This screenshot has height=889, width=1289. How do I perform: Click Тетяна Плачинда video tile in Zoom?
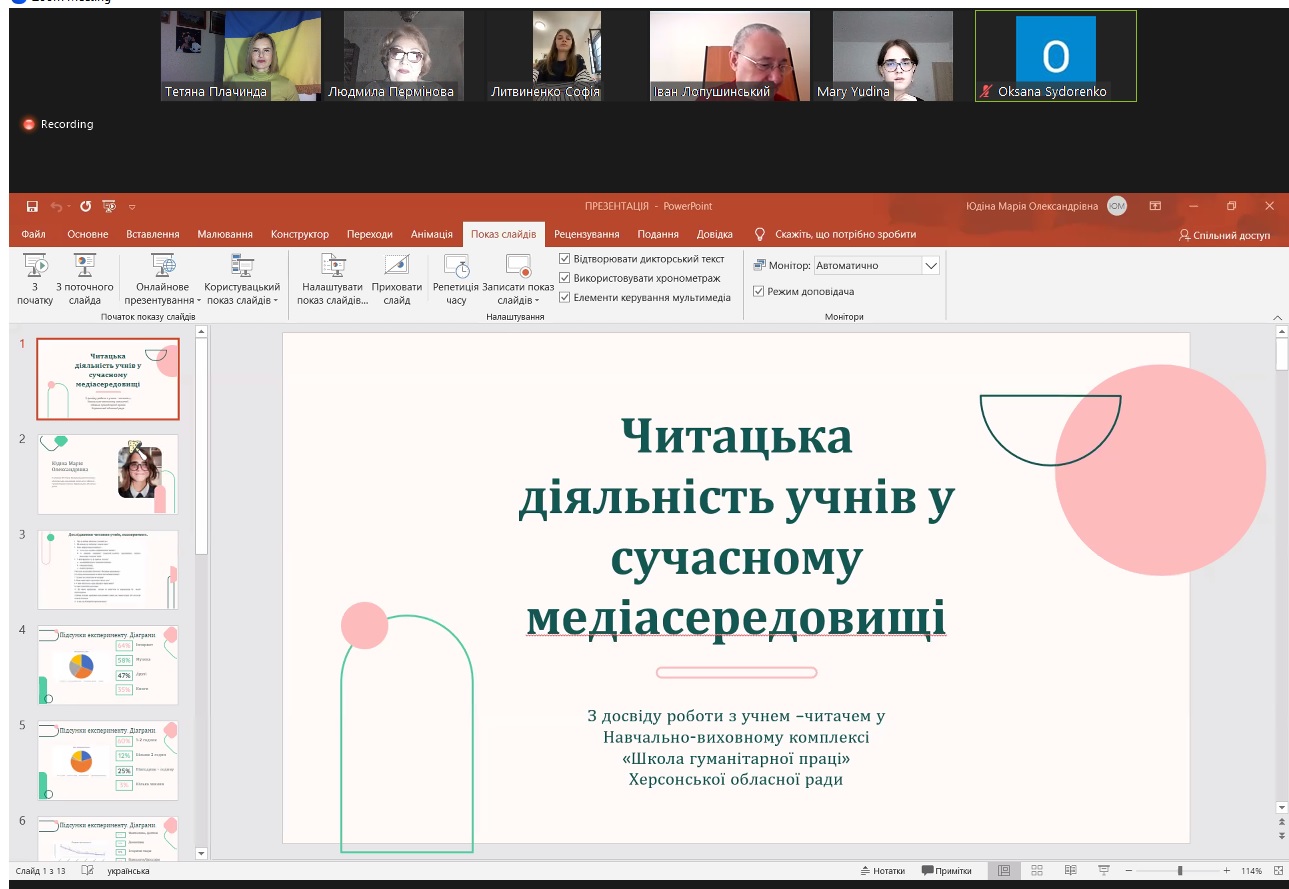click(241, 56)
